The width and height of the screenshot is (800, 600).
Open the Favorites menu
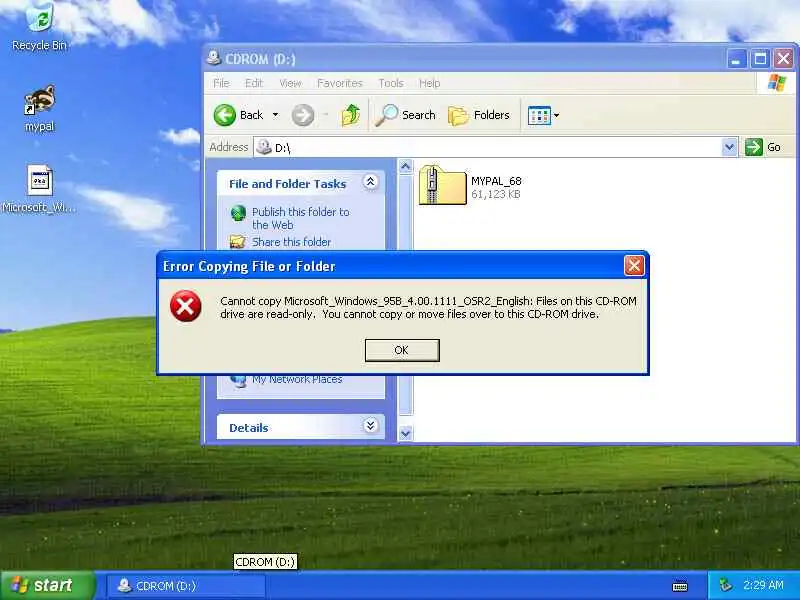pyautogui.click(x=340, y=83)
